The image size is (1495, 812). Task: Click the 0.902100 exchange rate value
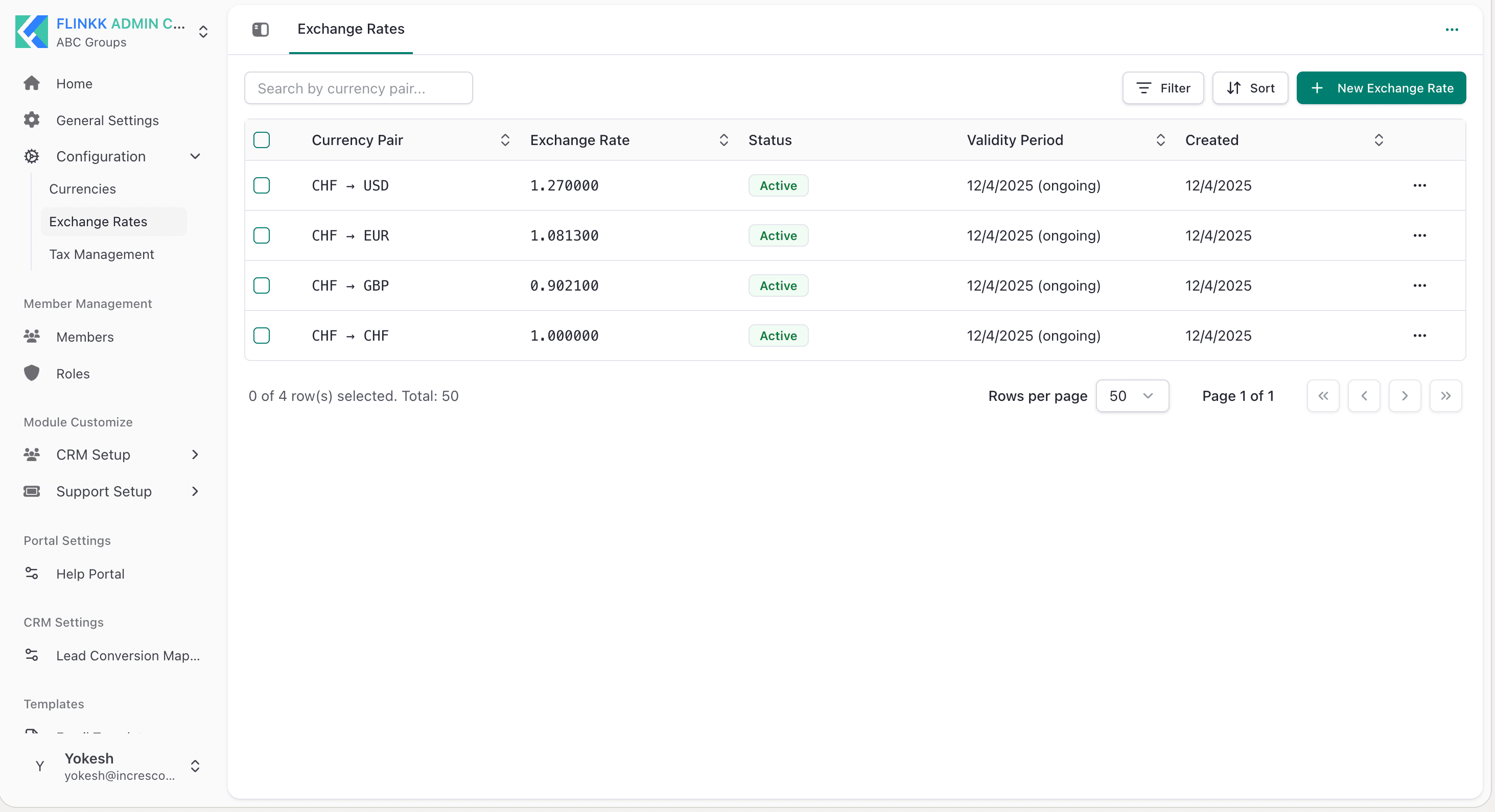[564, 285]
